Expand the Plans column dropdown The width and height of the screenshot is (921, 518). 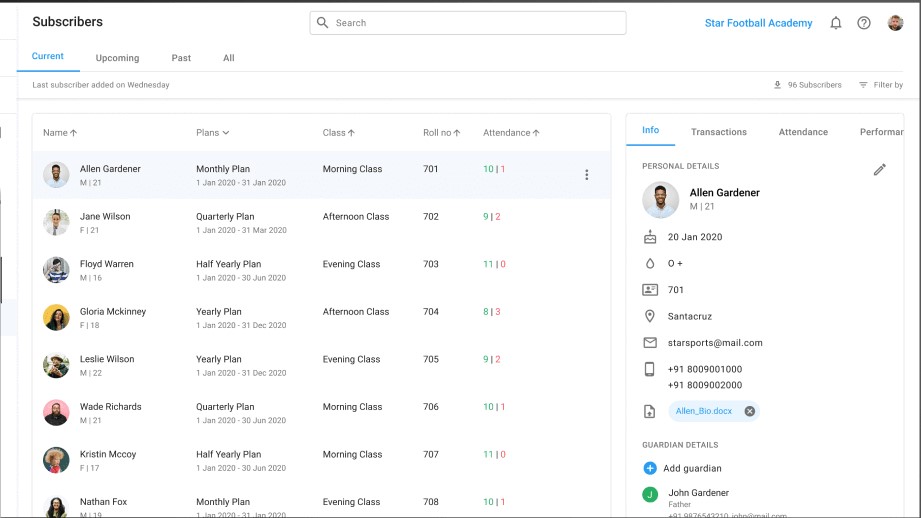point(213,133)
